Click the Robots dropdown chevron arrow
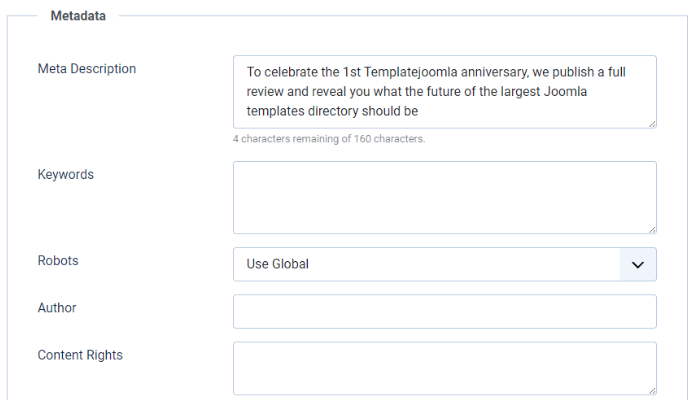Image resolution: width=698 pixels, height=400 pixels. (637, 264)
